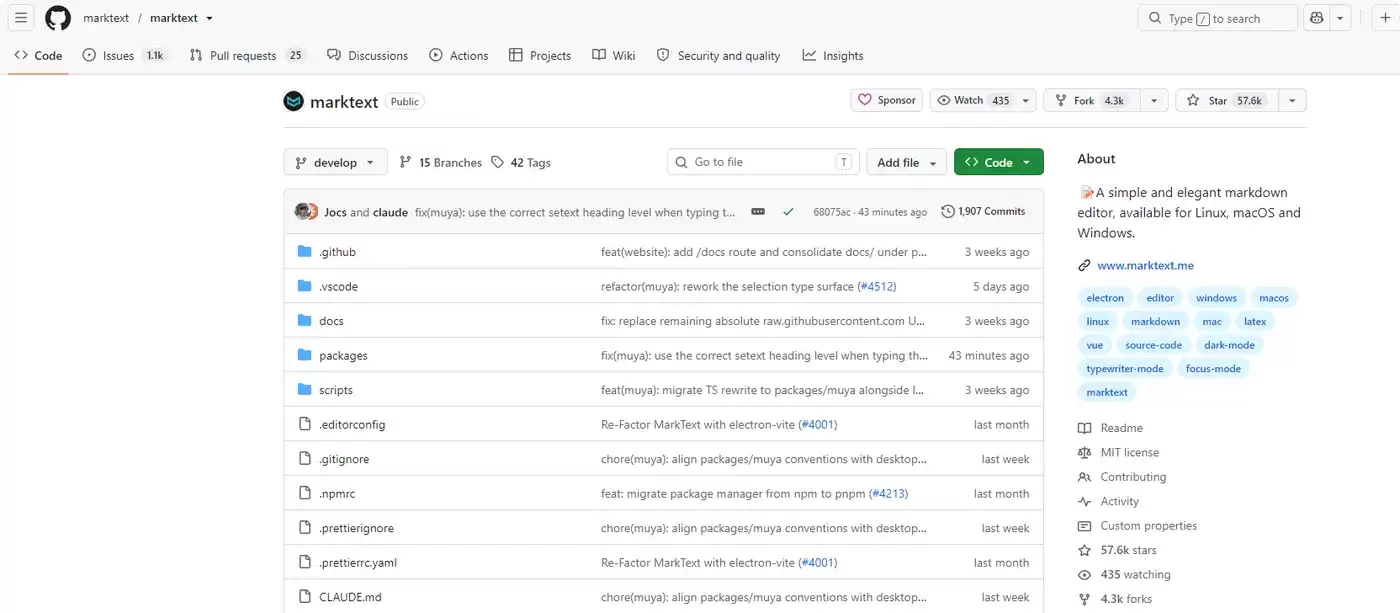Expand the Watch options dropdown arrow
The height and width of the screenshot is (613, 1400).
(1027, 100)
